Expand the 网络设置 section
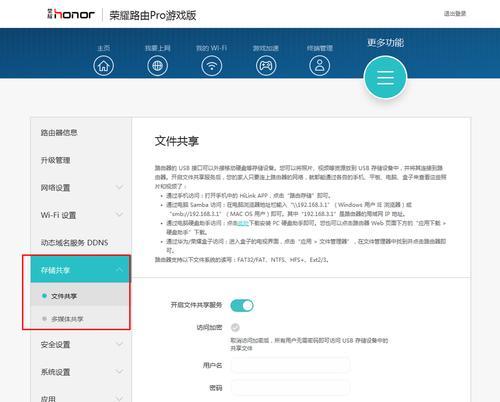Image resolution: width=500 pixels, height=402 pixels. pos(81,188)
